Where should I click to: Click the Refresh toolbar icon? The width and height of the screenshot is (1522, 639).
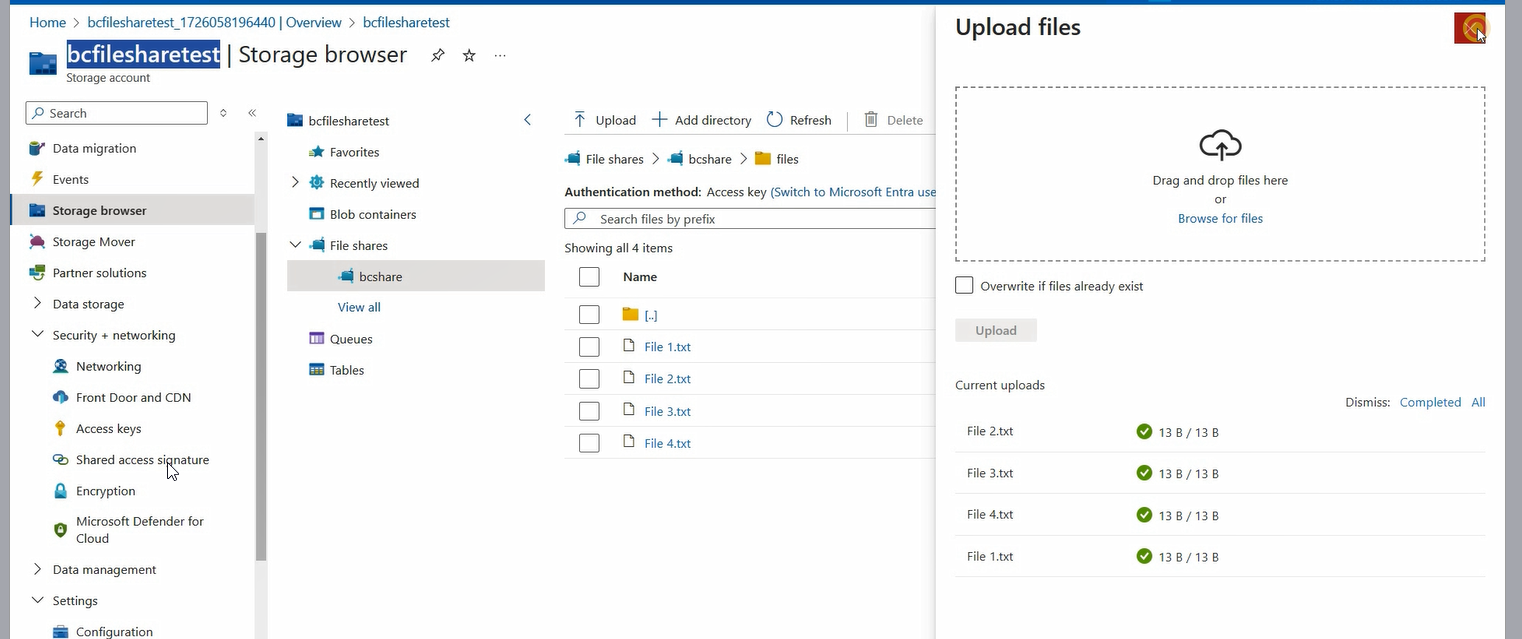[775, 120]
